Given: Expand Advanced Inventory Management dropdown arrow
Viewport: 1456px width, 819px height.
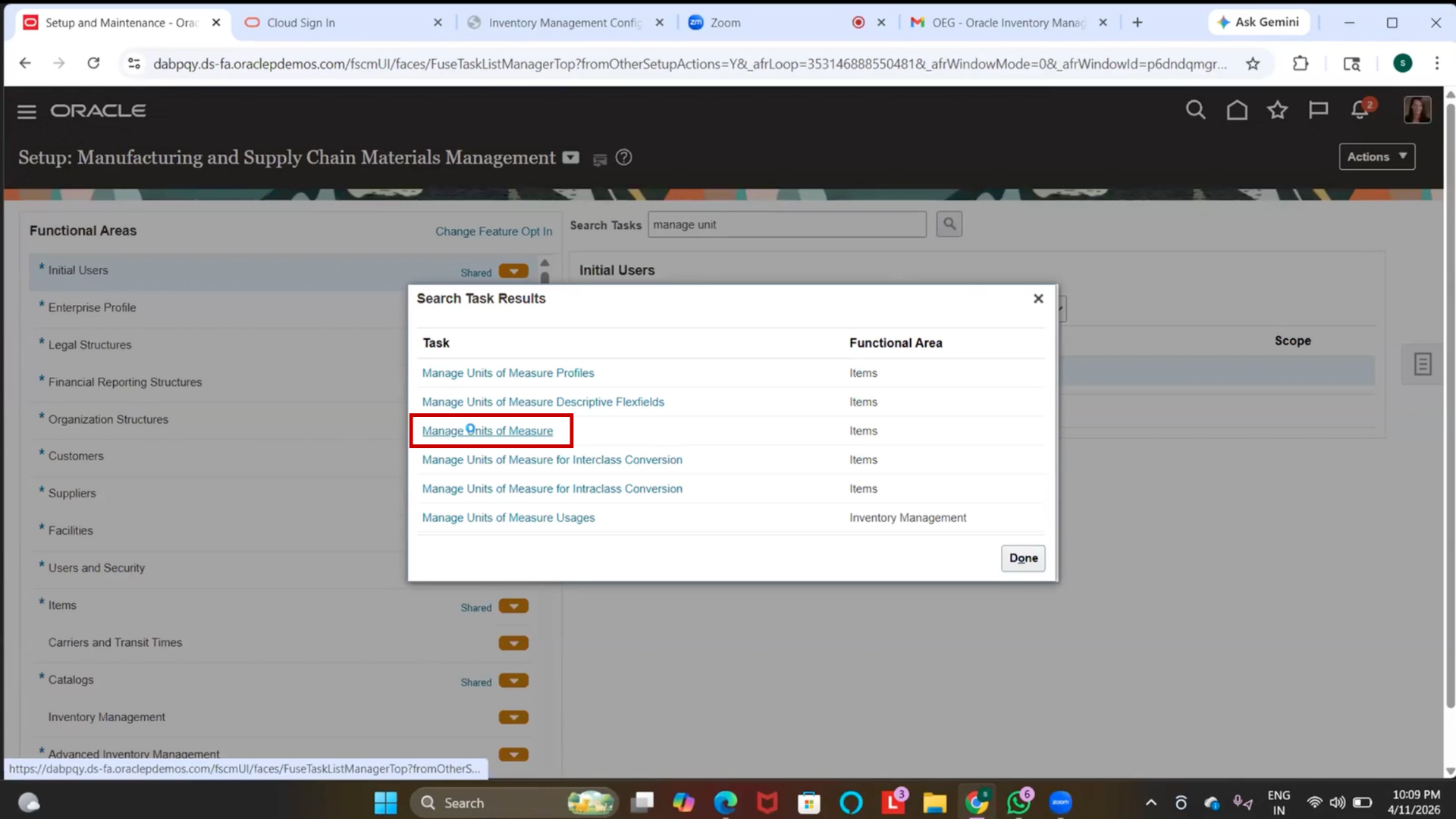Looking at the screenshot, I should coord(513,755).
